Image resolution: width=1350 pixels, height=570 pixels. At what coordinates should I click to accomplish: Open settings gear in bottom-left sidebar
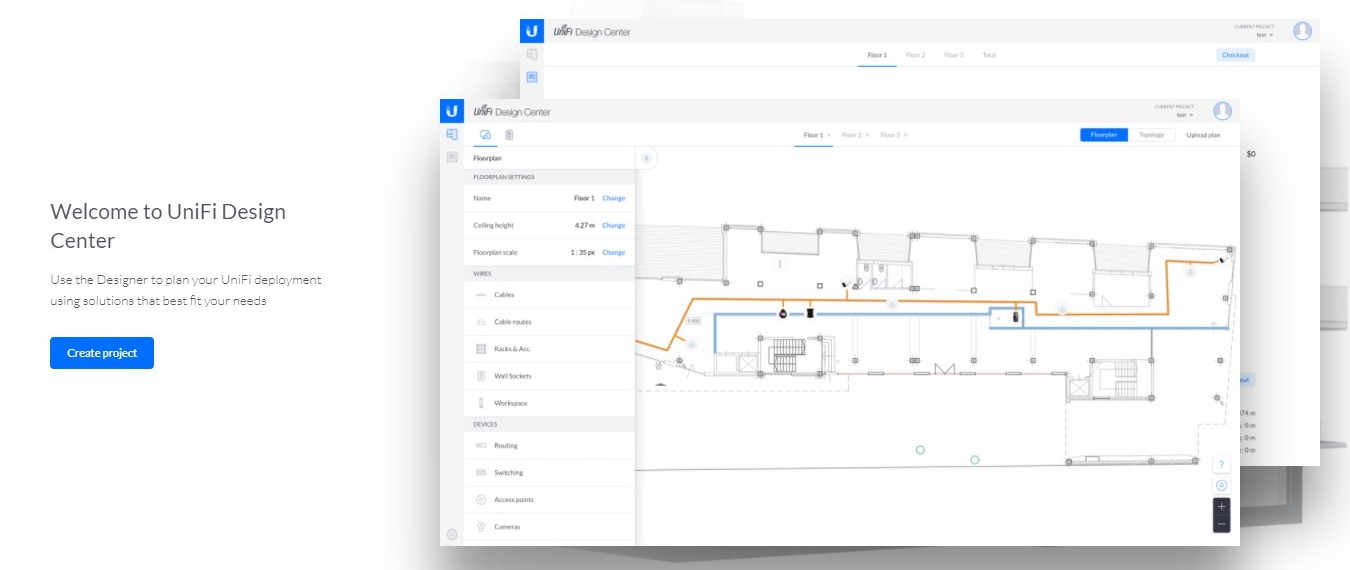452,534
